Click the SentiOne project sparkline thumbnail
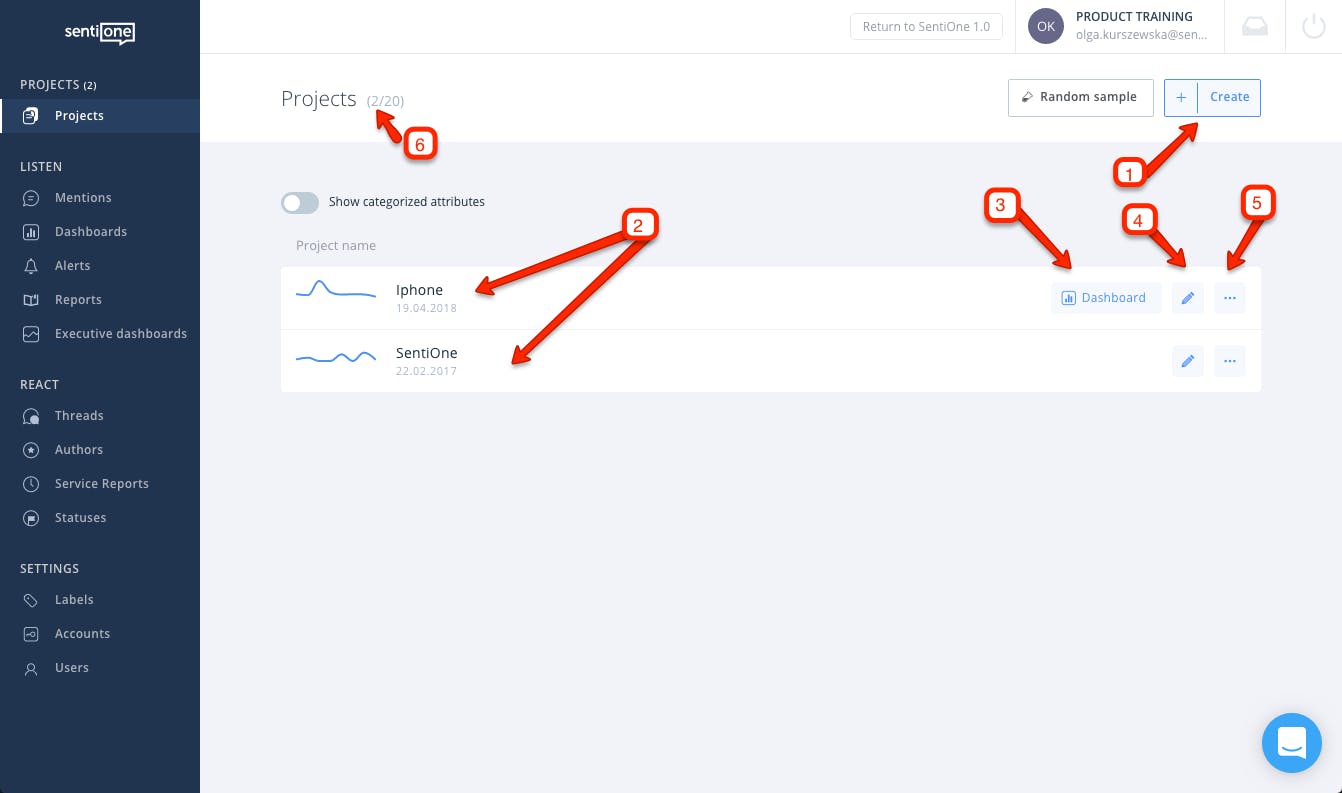 (336, 357)
